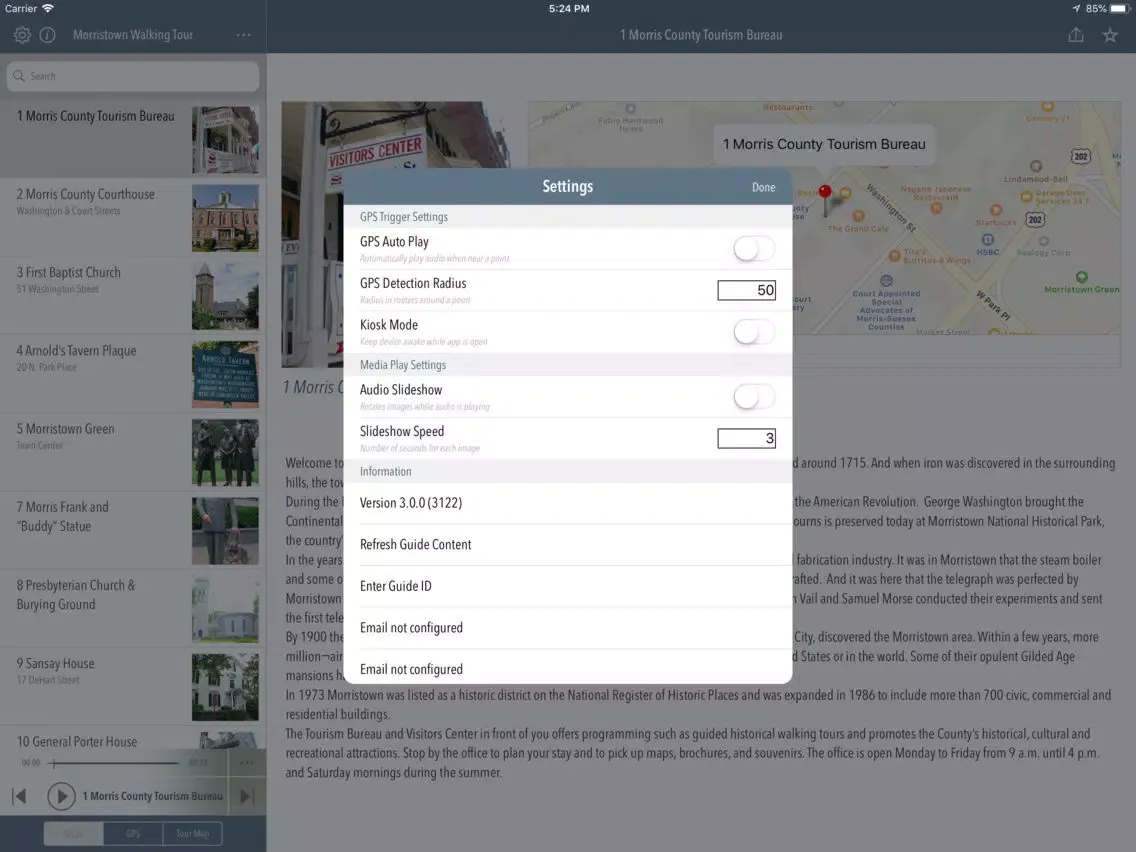This screenshot has width=1136, height=852.
Task: Open Arnold's Tavern Plaque thumbnail image
Action: tap(225, 375)
